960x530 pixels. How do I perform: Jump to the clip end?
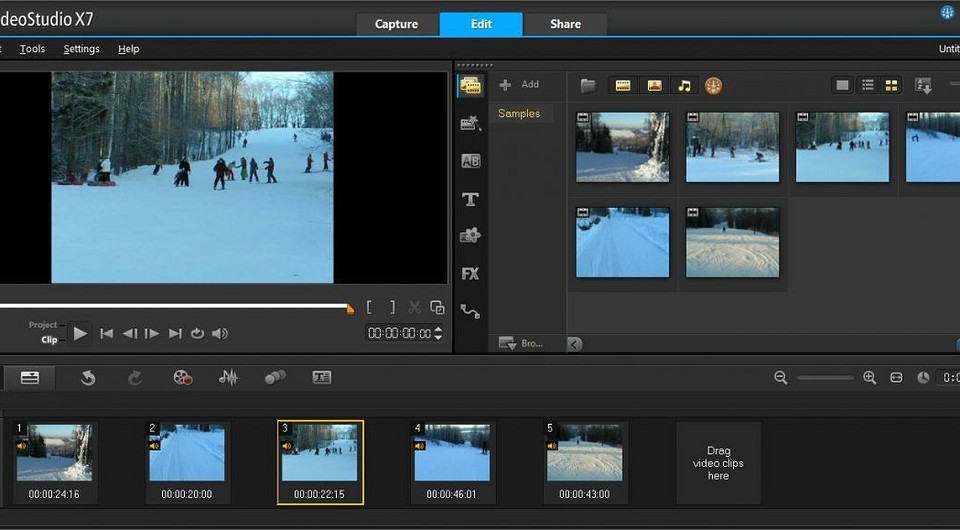pos(175,334)
